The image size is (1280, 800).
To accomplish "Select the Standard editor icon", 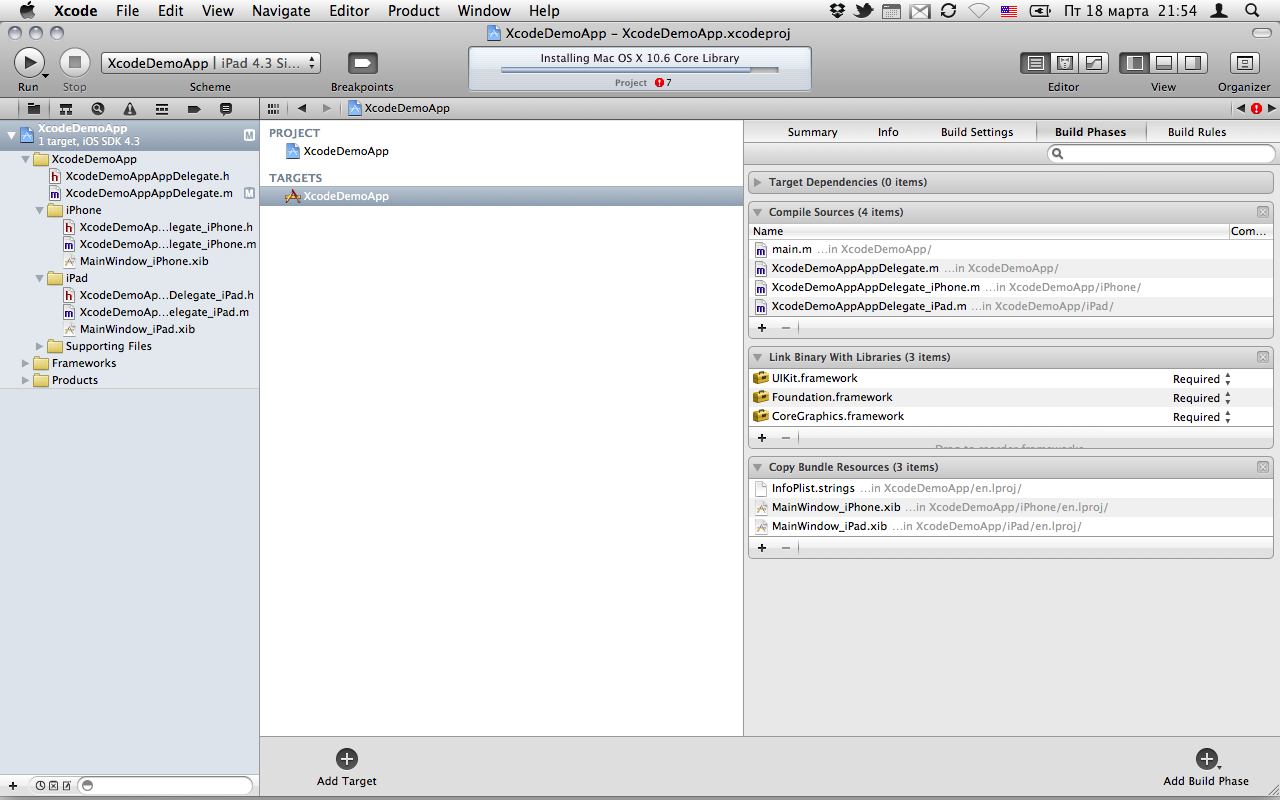I will point(1035,63).
